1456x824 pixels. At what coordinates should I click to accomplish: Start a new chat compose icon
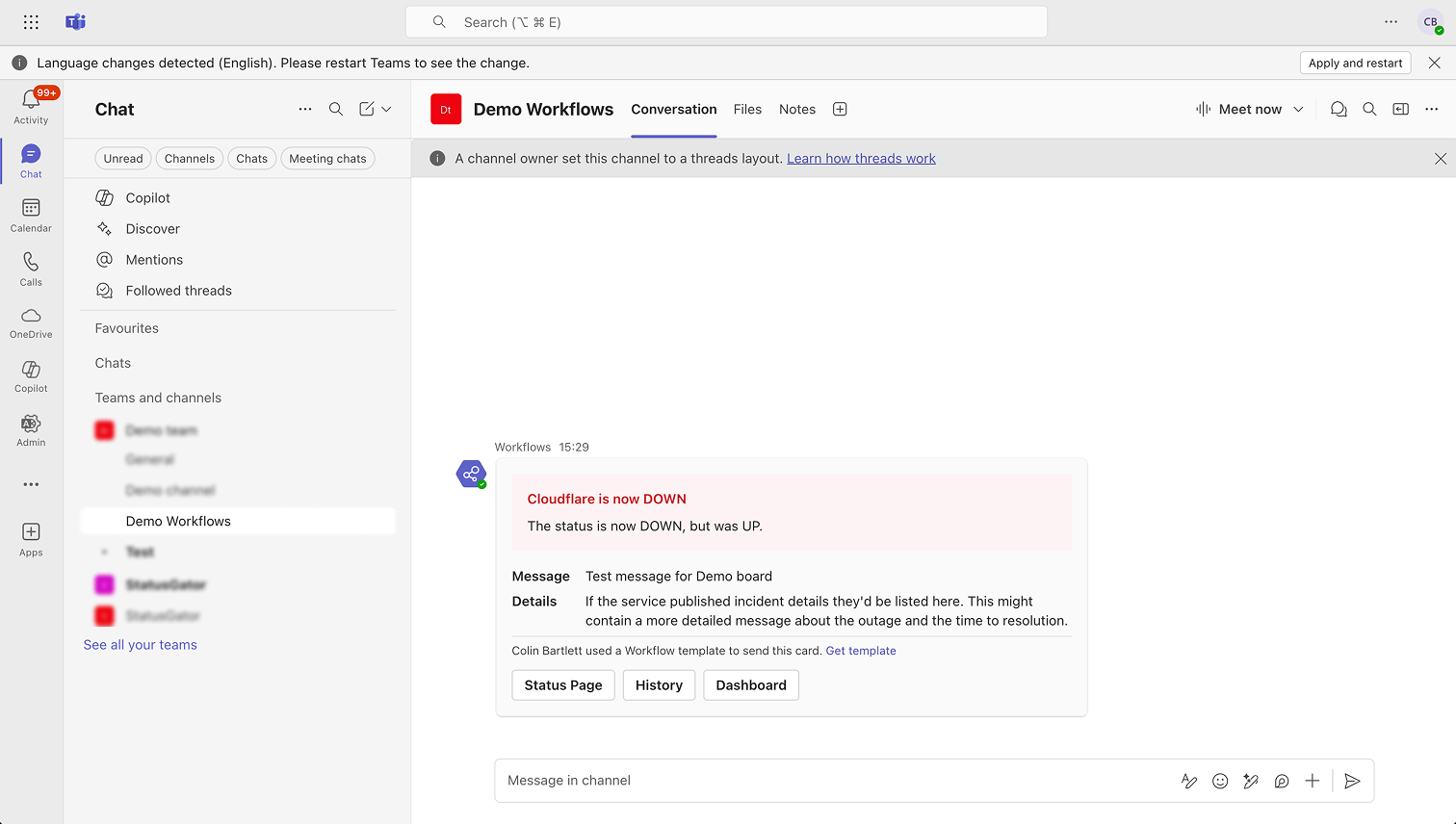click(x=366, y=109)
